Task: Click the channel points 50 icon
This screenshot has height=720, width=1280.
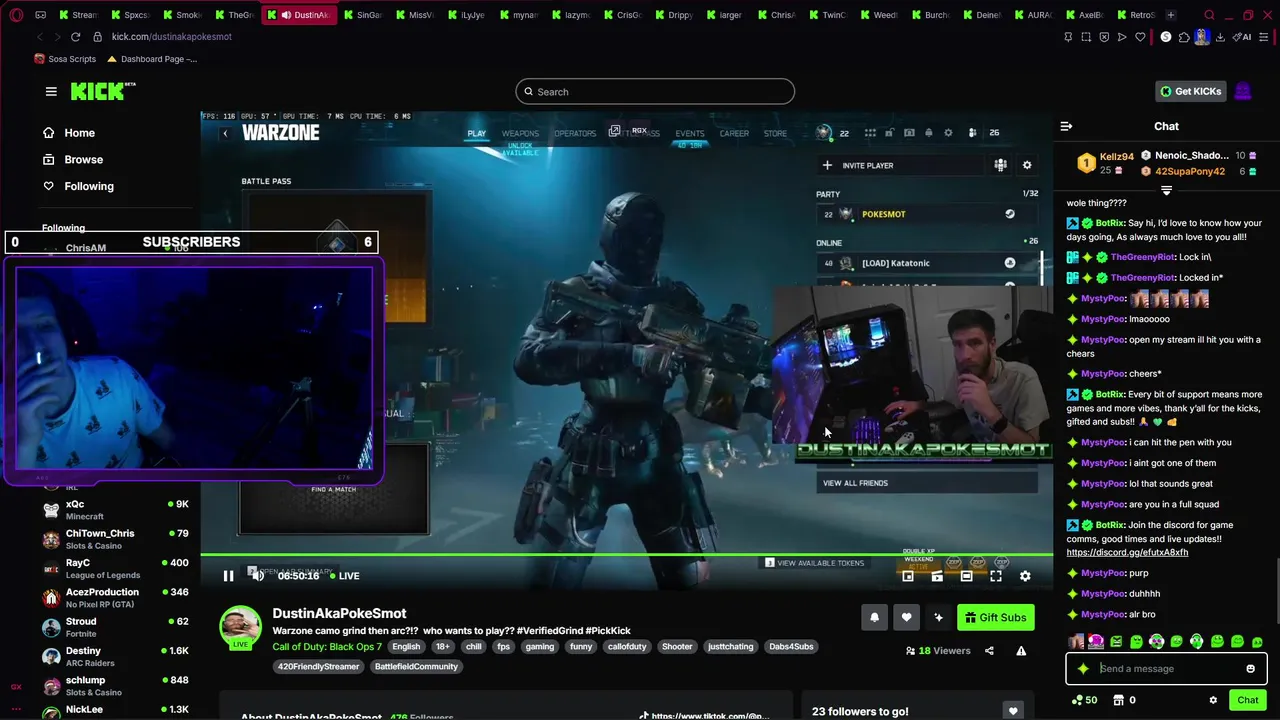Action: (1084, 700)
